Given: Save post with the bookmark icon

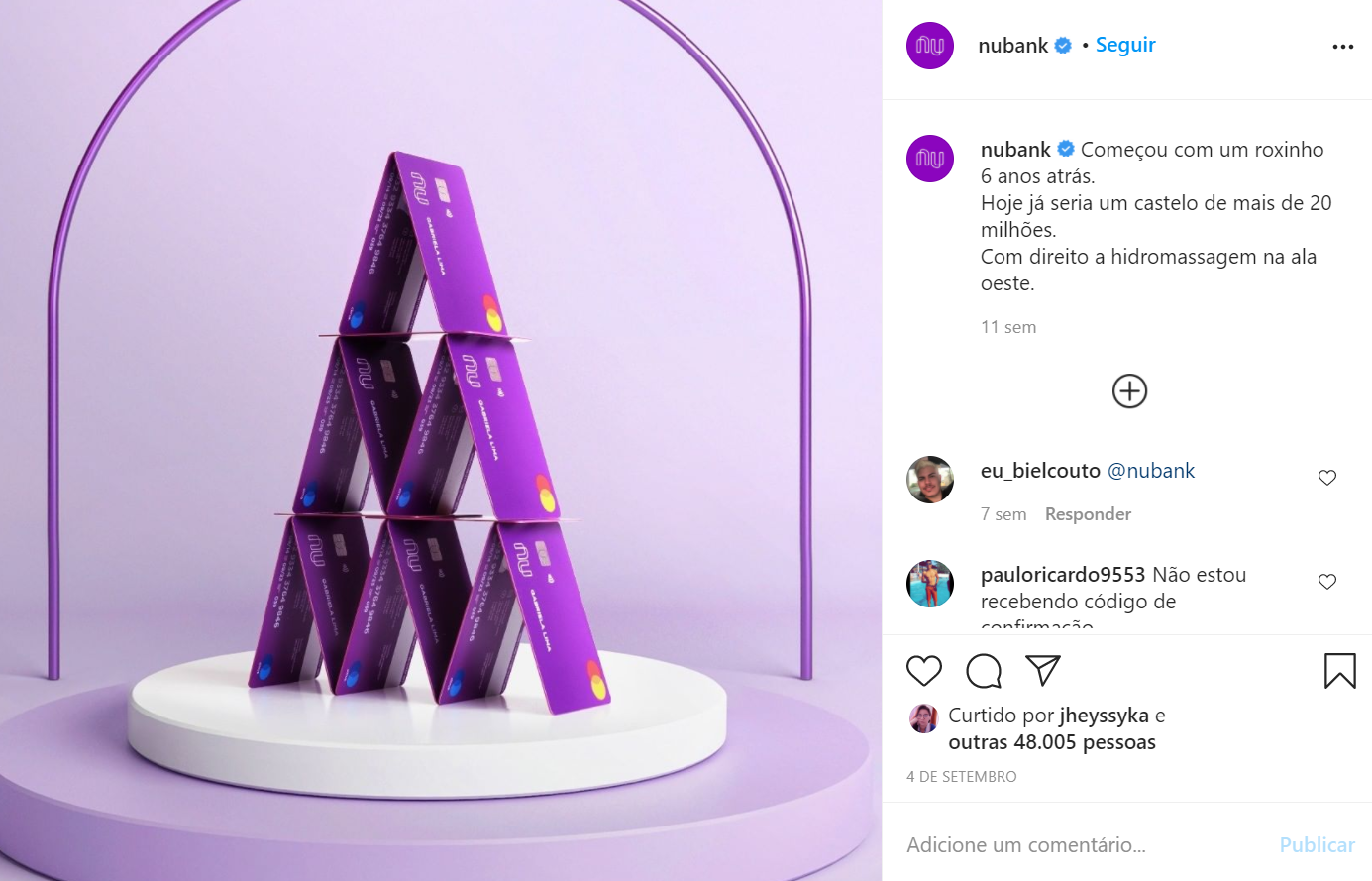Looking at the screenshot, I should (x=1340, y=671).
